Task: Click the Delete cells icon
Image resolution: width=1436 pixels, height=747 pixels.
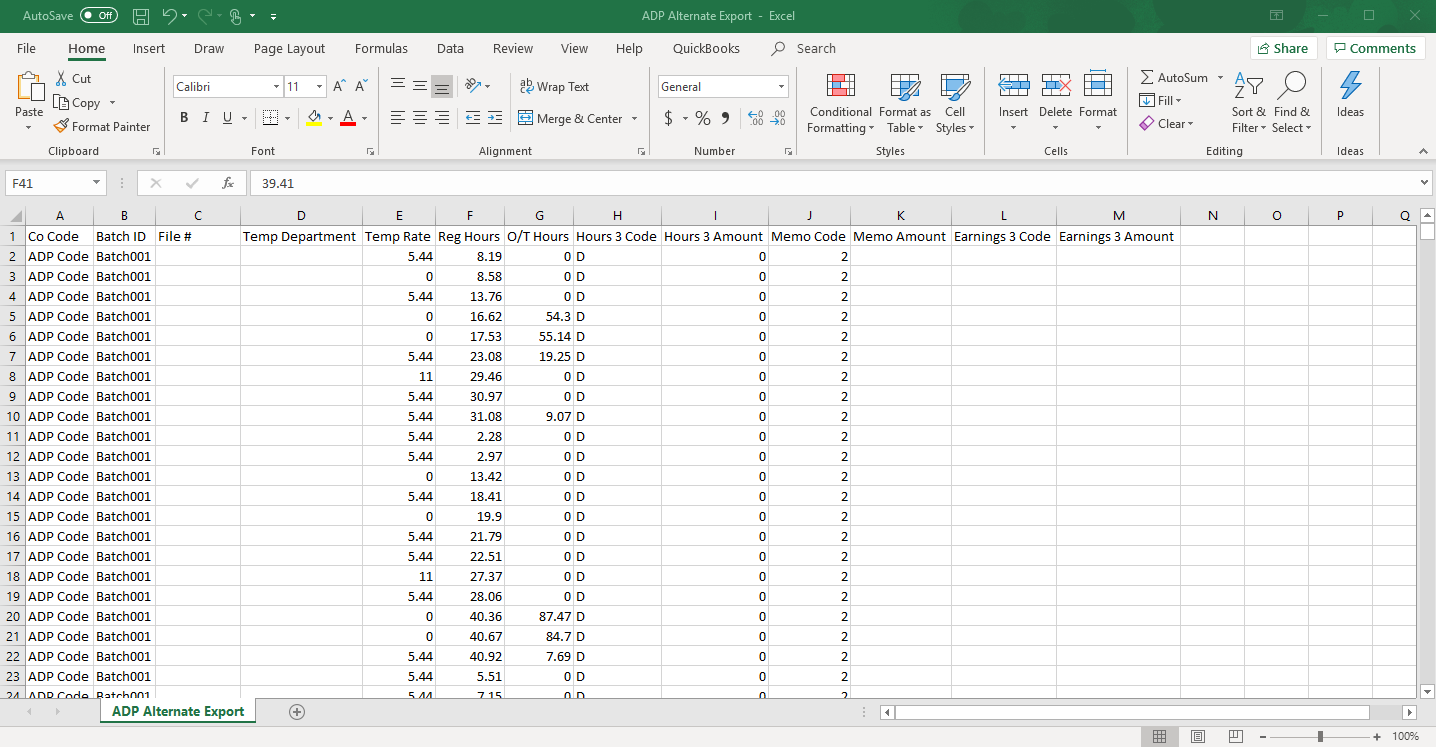Action: coord(1056,86)
